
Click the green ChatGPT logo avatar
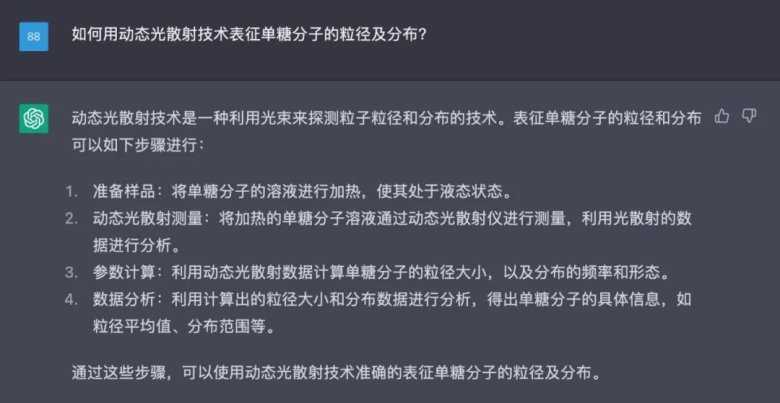34,118
